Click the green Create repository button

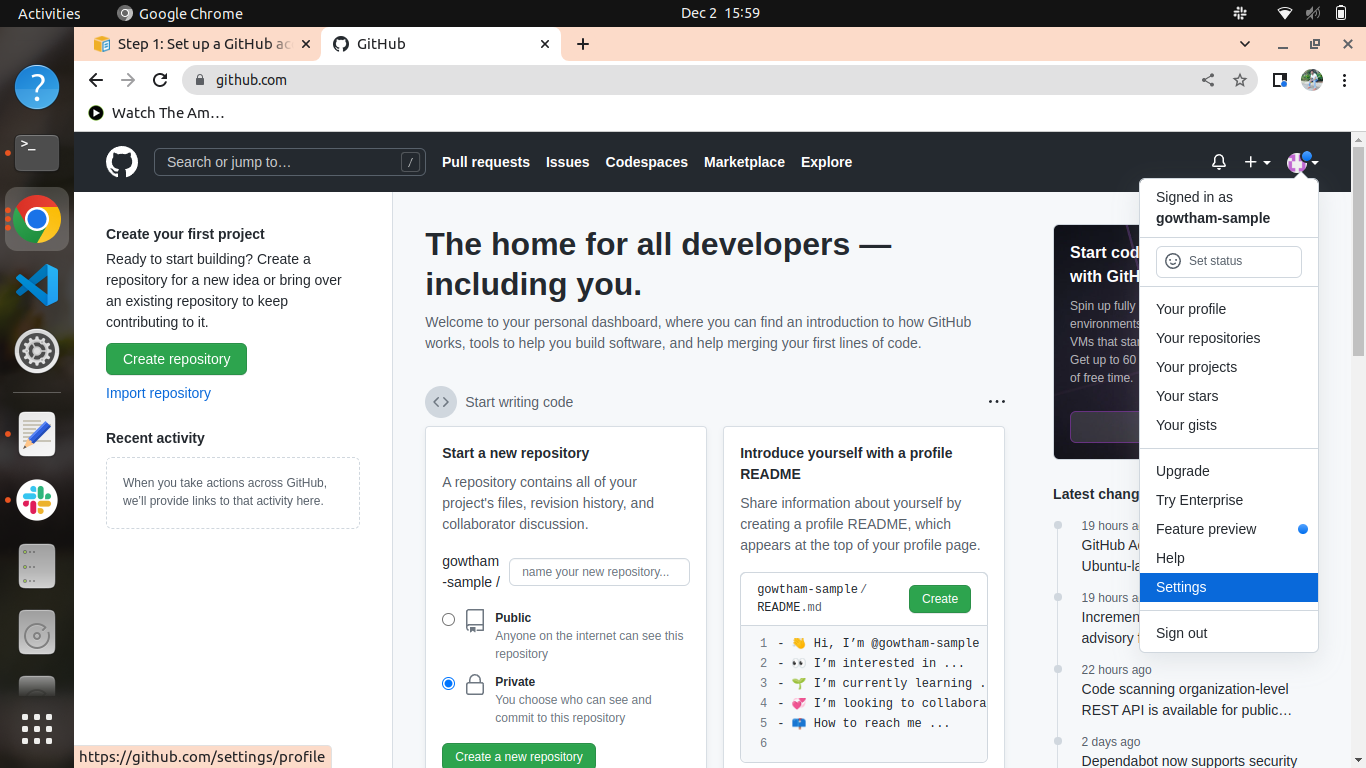pyautogui.click(x=176, y=359)
